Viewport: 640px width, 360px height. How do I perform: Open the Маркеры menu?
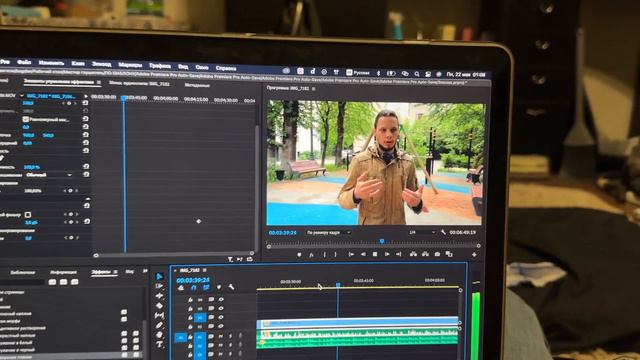pyautogui.click(x=130, y=64)
